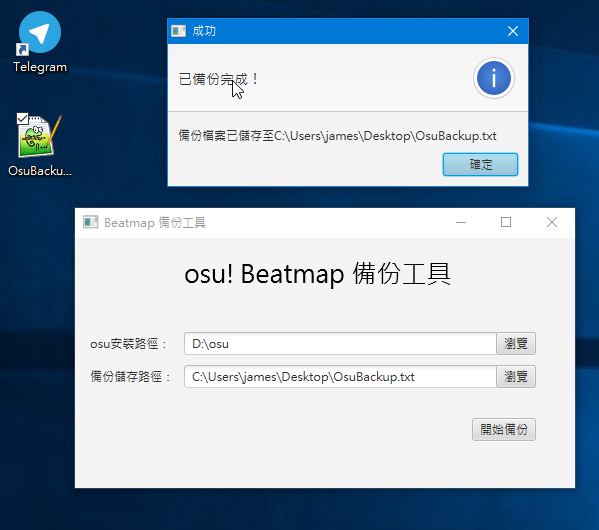Screen dimensions: 599x530
Task: Click the '已備份完成！' message text
Action: [x=219, y=79]
